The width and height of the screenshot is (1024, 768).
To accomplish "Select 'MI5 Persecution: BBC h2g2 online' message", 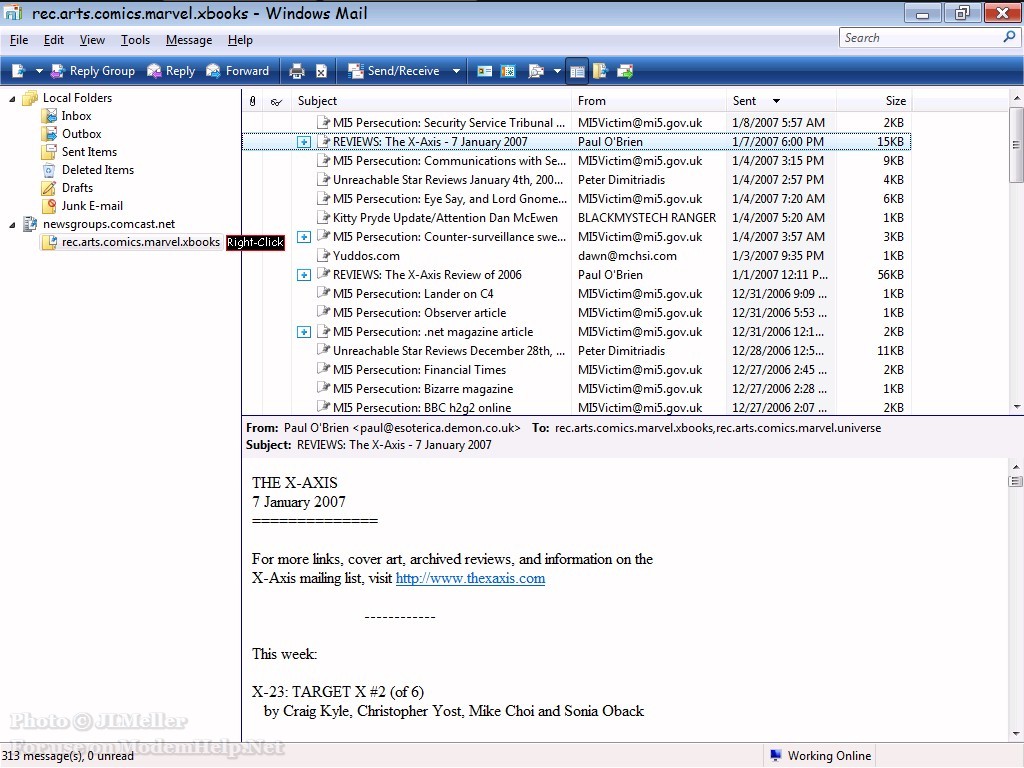I will coord(577,407).
